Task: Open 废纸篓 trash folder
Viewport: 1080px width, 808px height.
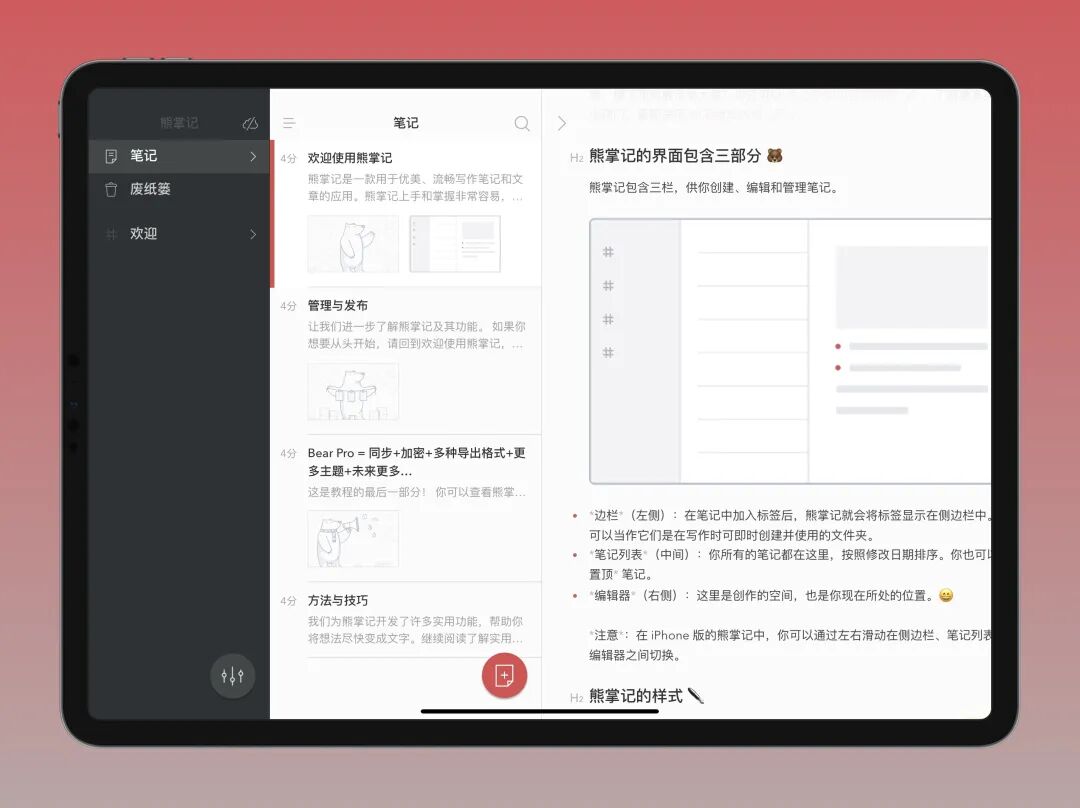Action: point(179,189)
